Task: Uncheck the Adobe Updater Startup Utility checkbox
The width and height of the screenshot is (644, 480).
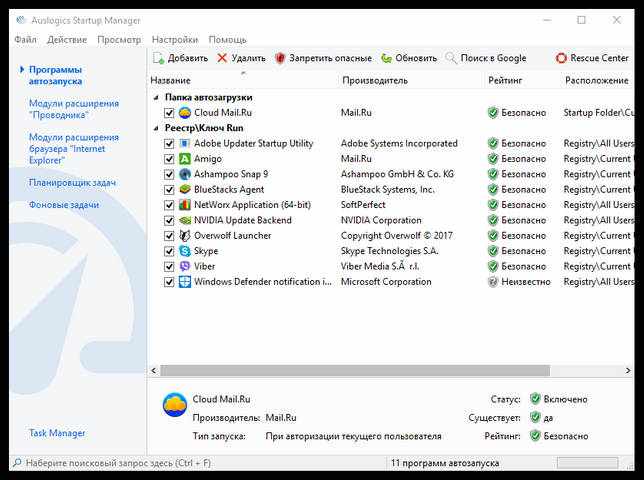Action: click(x=169, y=144)
